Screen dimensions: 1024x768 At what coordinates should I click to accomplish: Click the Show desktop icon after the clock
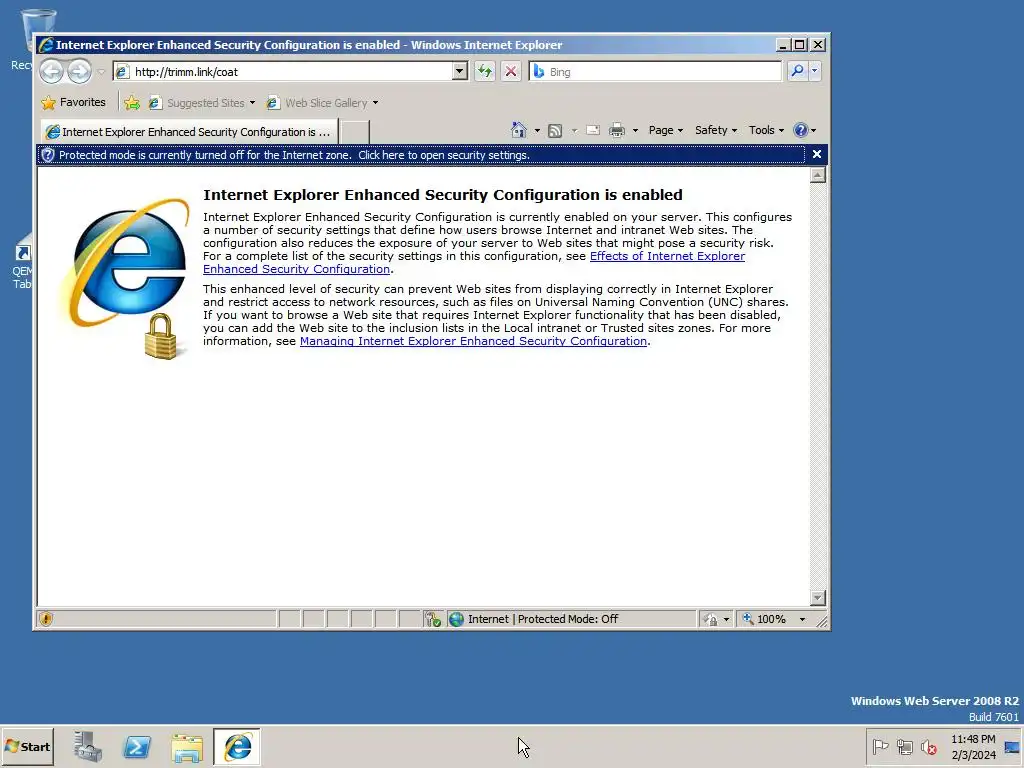point(1012,746)
